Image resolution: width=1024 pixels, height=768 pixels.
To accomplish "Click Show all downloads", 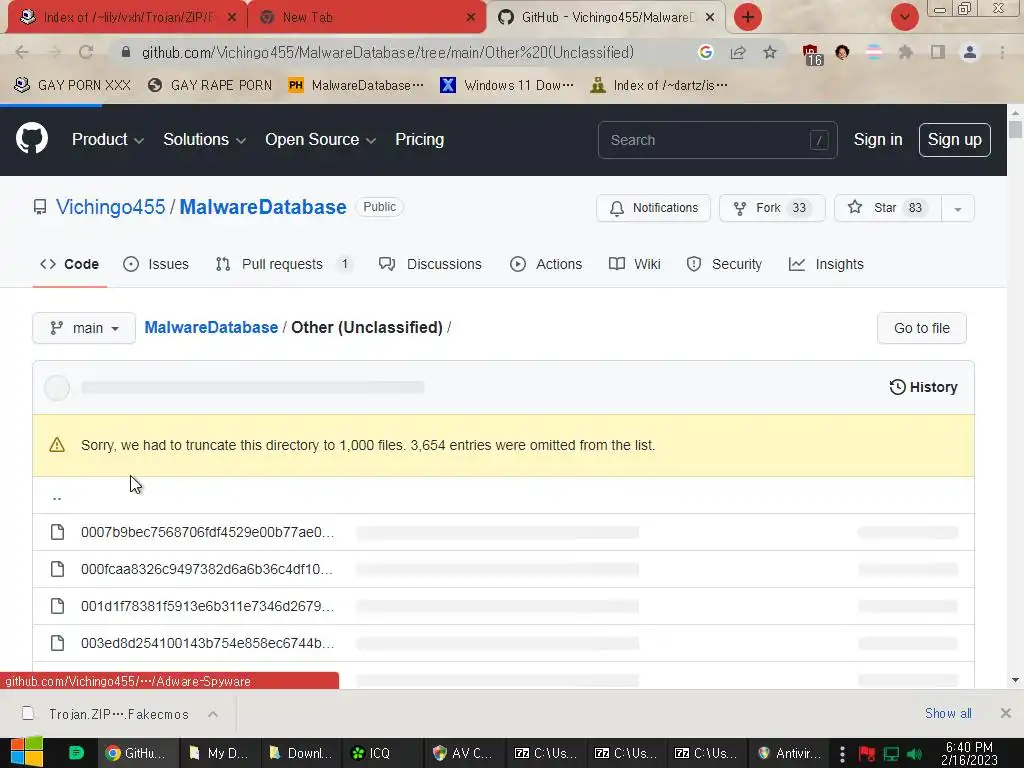I will (x=948, y=713).
